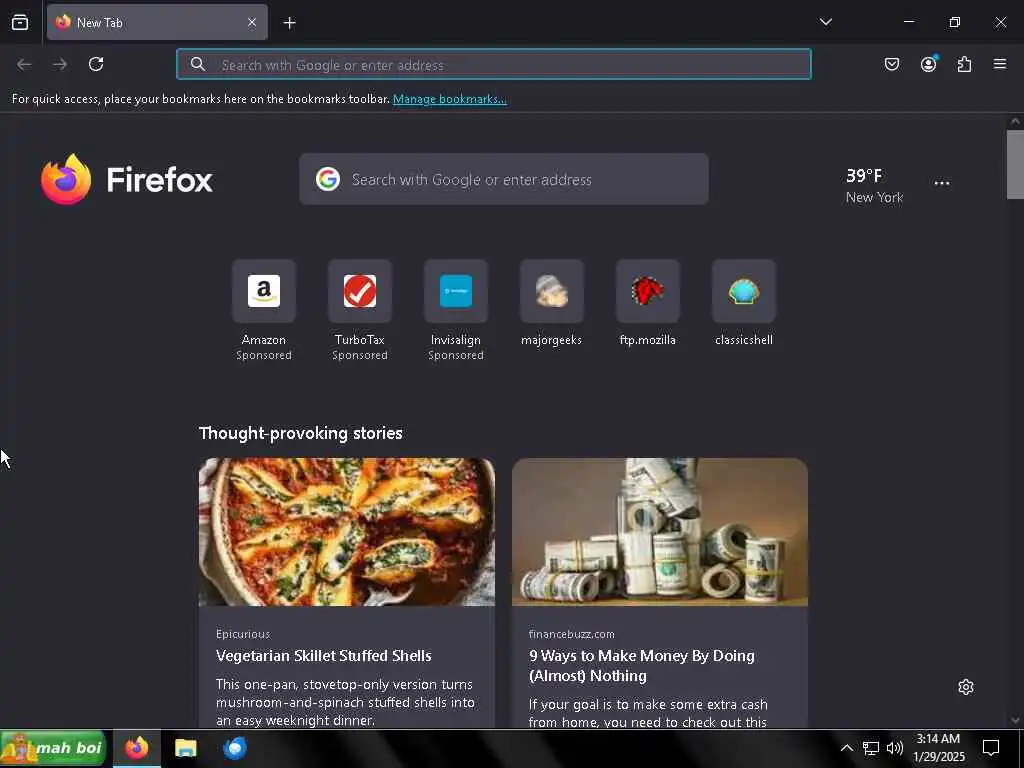Open the network tray icon

pos(870,748)
